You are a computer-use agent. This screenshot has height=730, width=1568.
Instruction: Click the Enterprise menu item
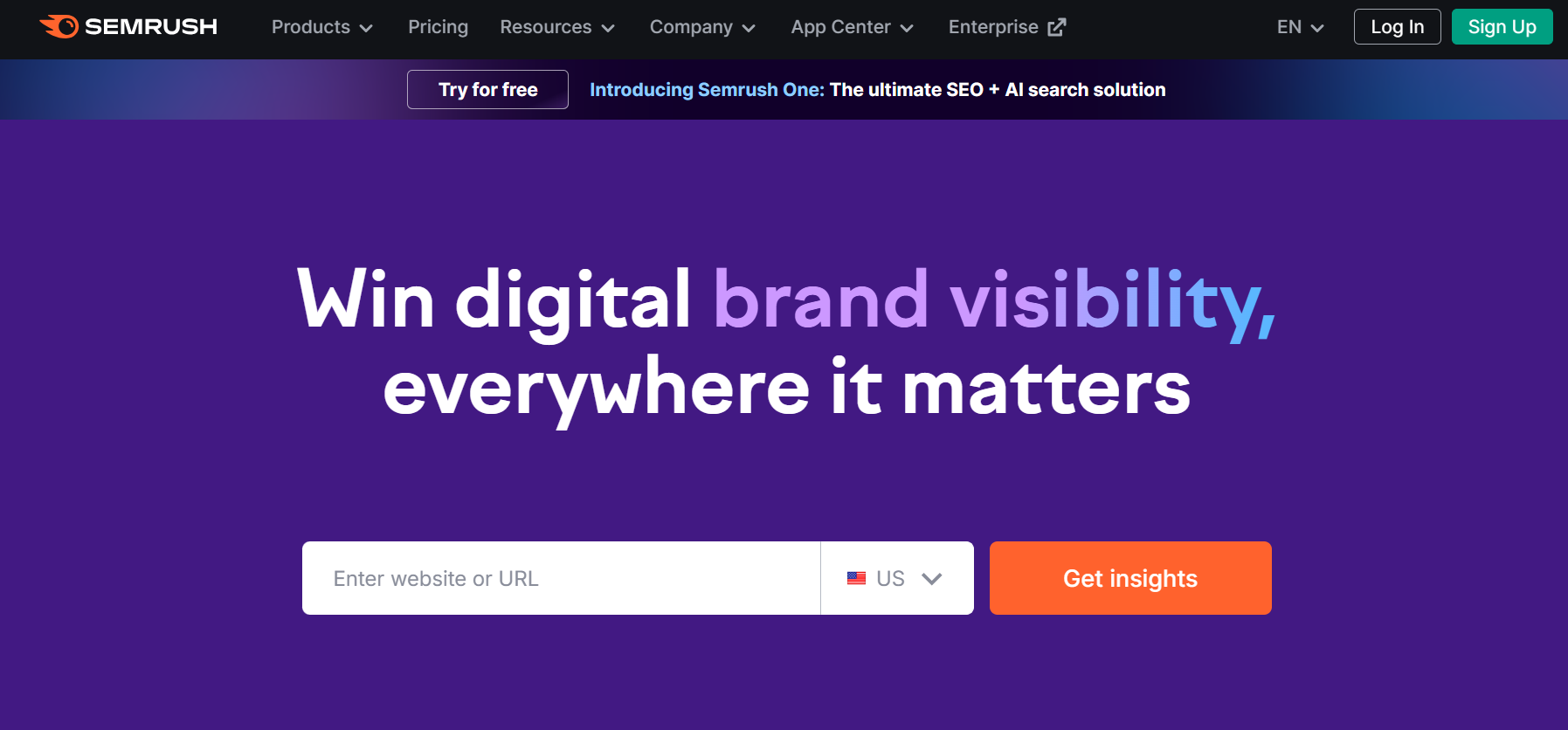(994, 27)
